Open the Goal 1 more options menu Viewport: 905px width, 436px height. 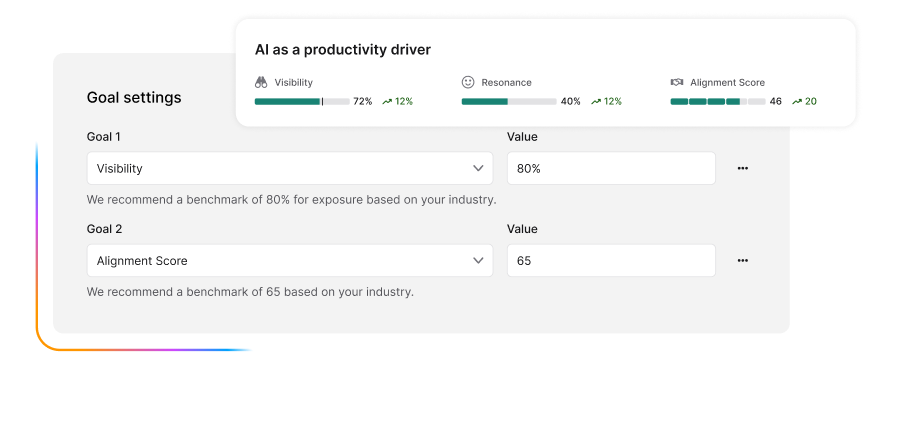pyautogui.click(x=742, y=169)
